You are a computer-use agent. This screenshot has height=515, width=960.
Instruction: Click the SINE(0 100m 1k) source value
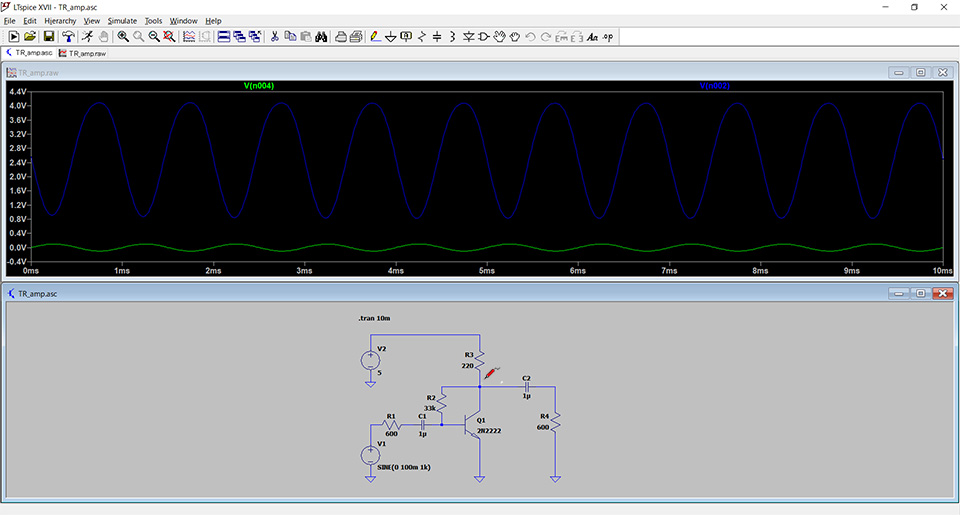[404, 467]
